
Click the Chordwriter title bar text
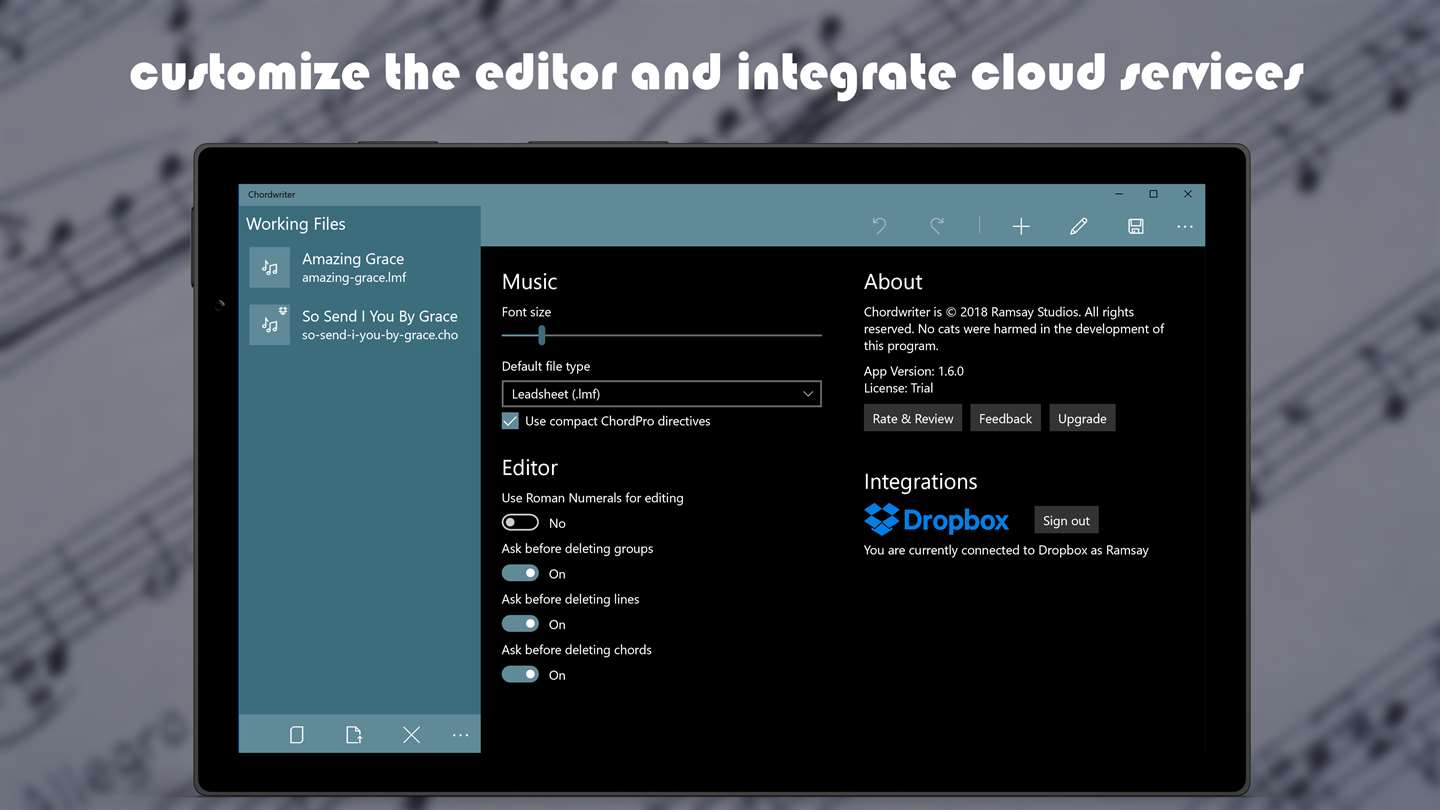coord(272,194)
